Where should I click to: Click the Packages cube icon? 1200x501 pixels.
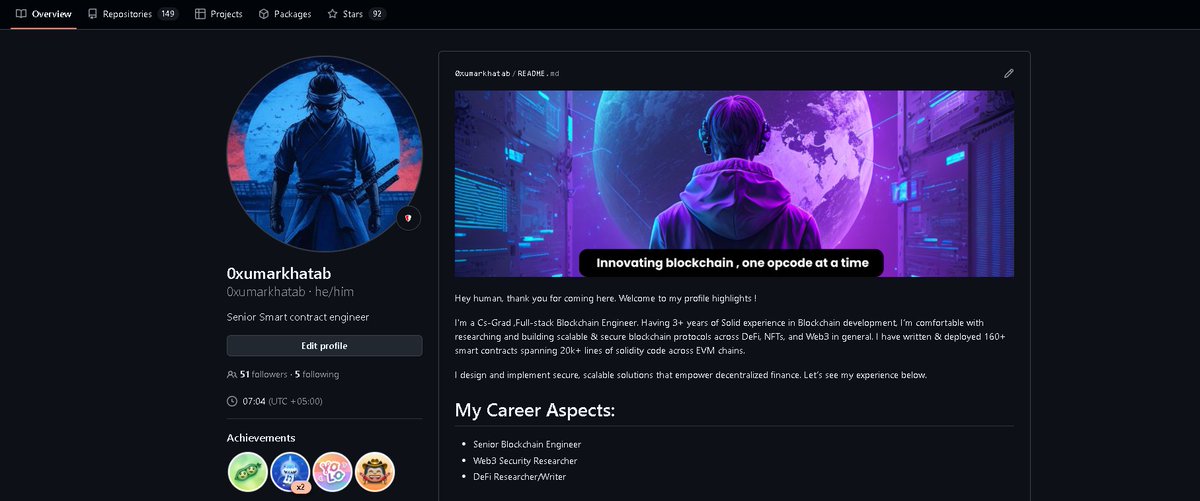(264, 14)
